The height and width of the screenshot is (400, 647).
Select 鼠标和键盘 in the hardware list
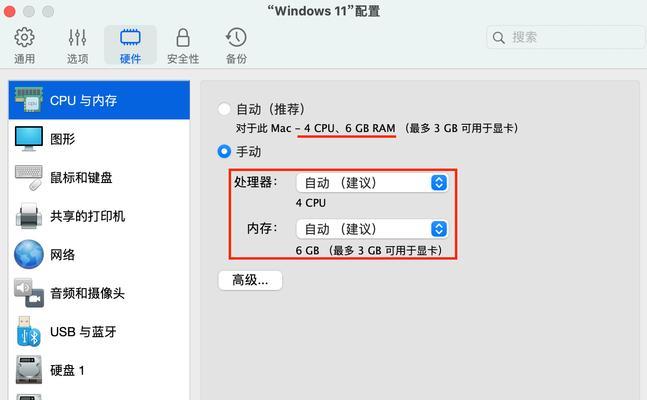(99, 178)
